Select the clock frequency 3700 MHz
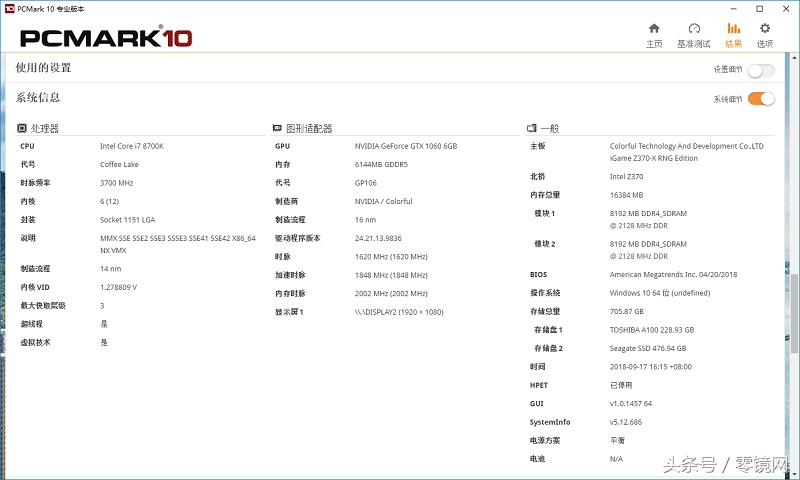 tap(116, 183)
